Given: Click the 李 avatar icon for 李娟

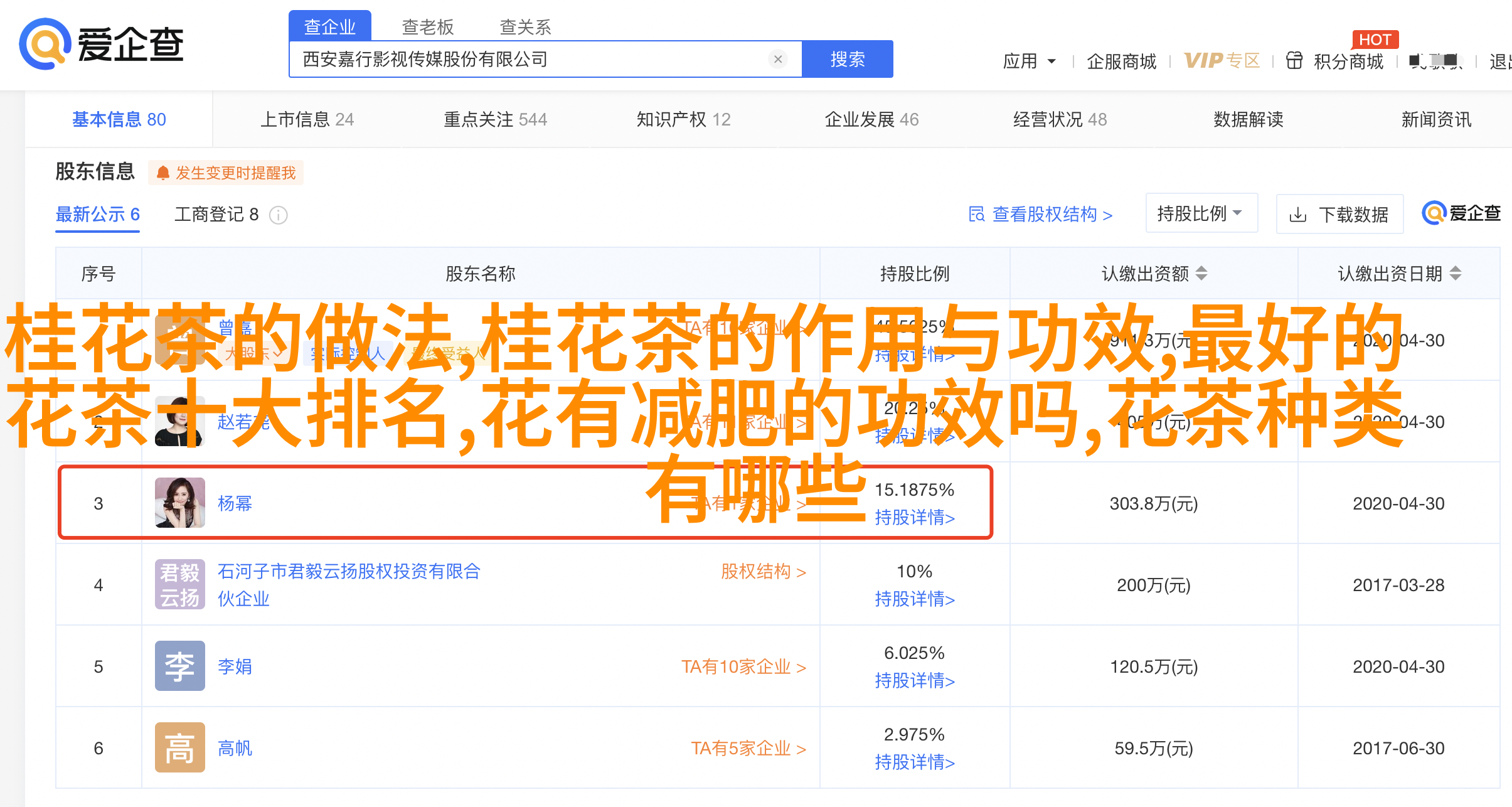Looking at the screenshot, I should point(179,666).
